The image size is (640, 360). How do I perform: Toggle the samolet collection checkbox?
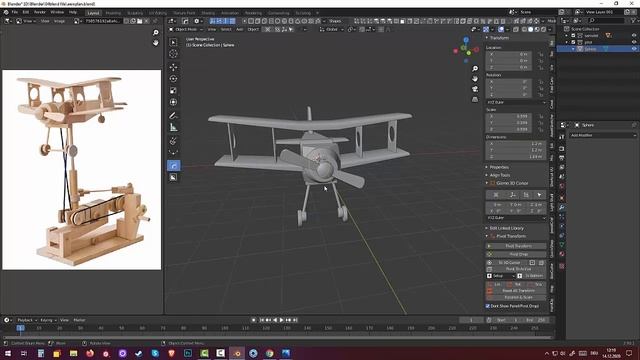click(573, 36)
